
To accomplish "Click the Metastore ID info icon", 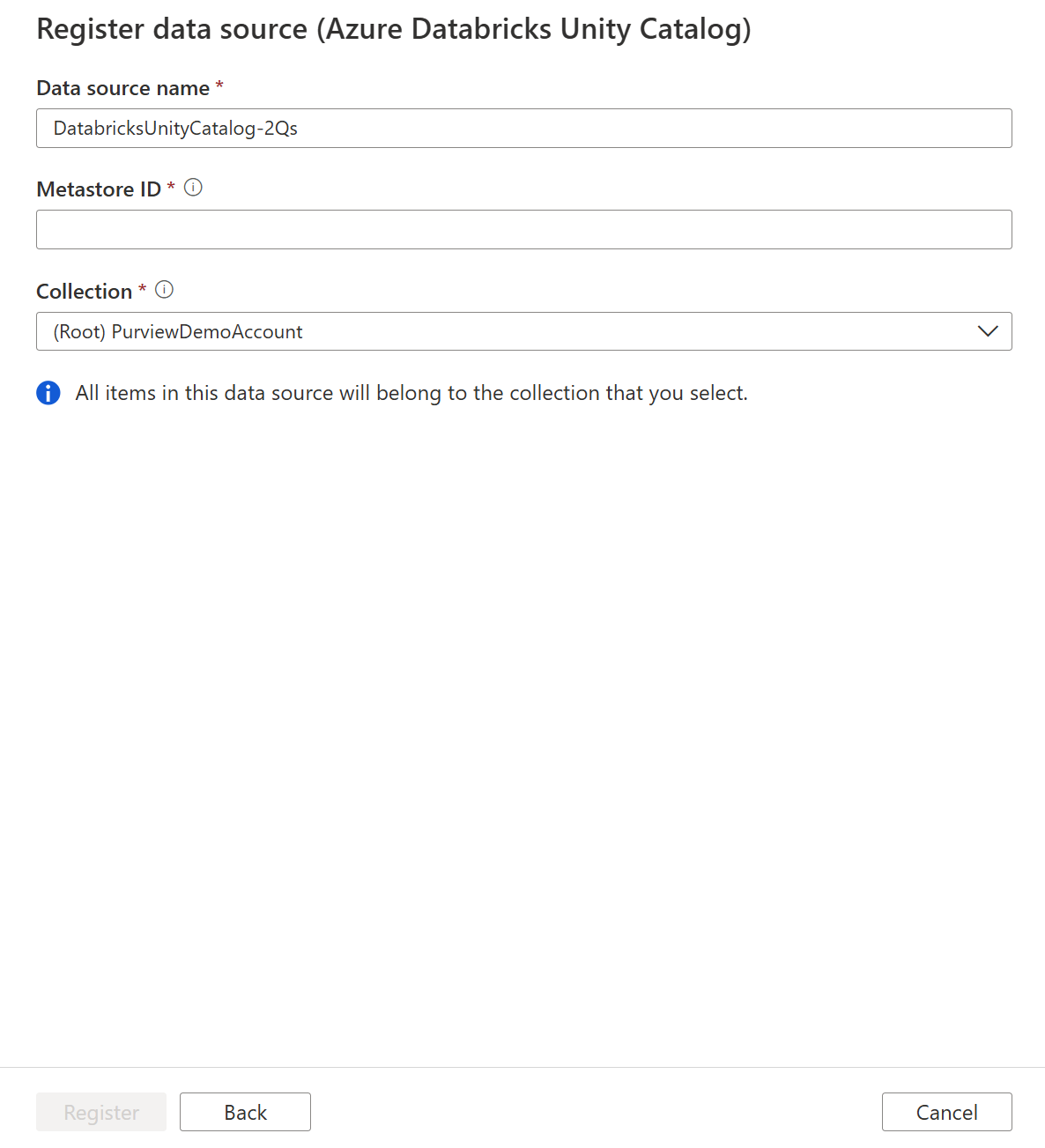I will 193,187.
